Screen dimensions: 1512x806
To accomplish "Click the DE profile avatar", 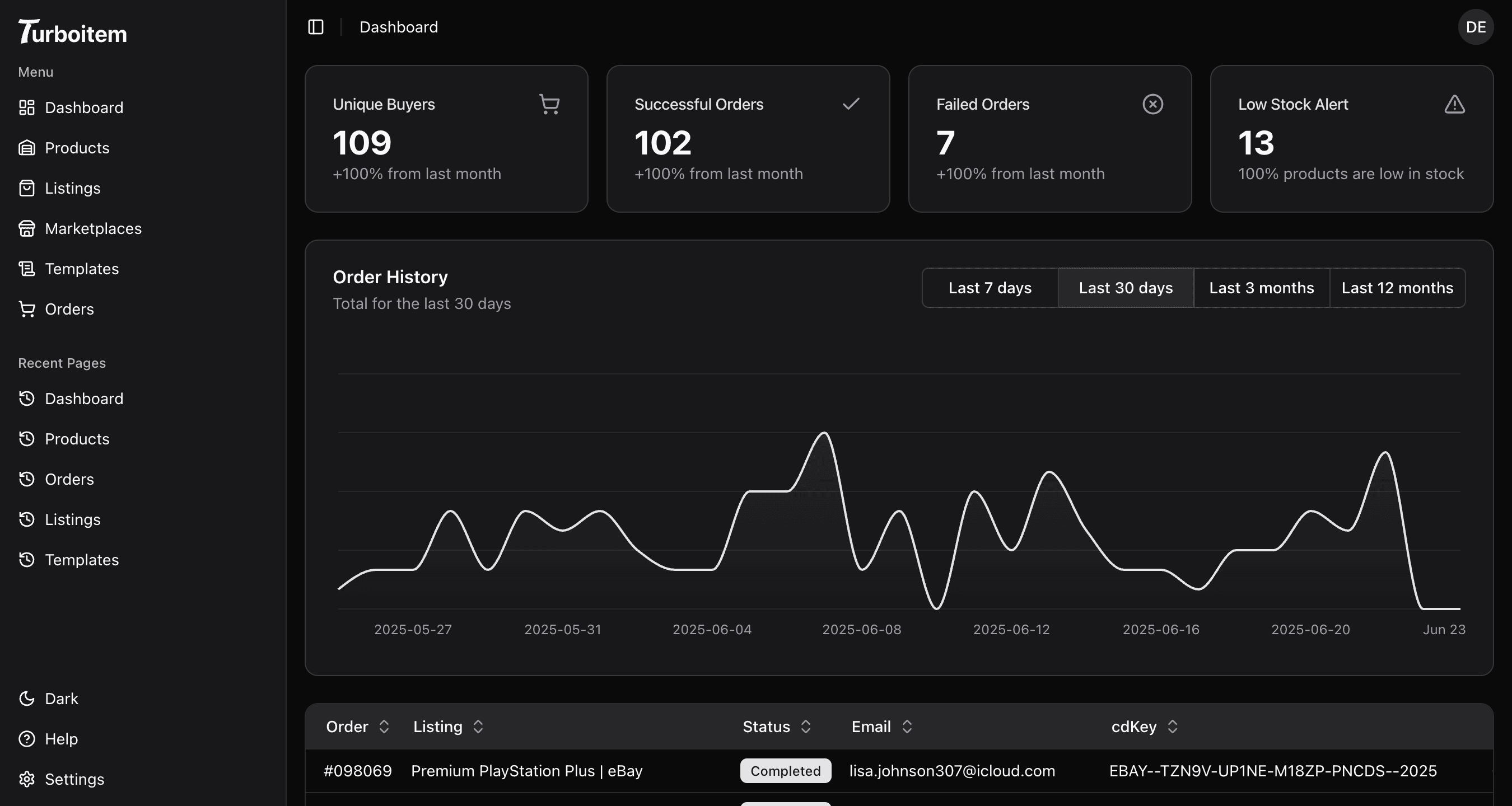I will click(1476, 27).
